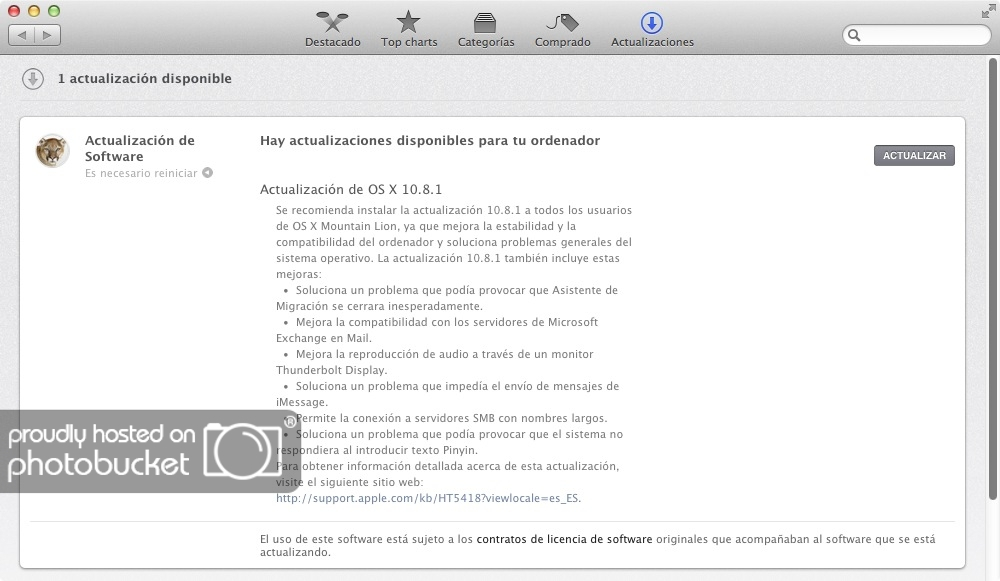
Task: Click the 'Actualización de Software' title
Action: (x=140, y=148)
